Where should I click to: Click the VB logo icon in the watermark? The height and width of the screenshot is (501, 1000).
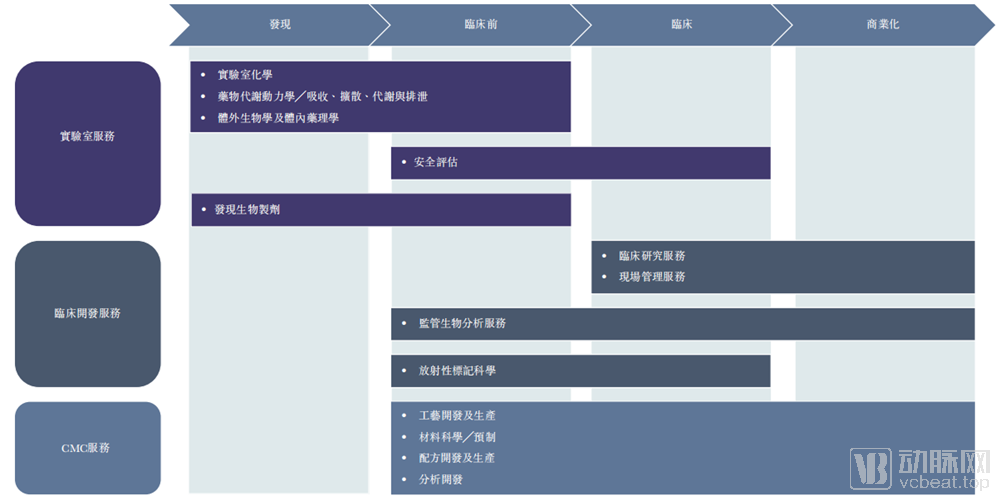tap(870, 469)
